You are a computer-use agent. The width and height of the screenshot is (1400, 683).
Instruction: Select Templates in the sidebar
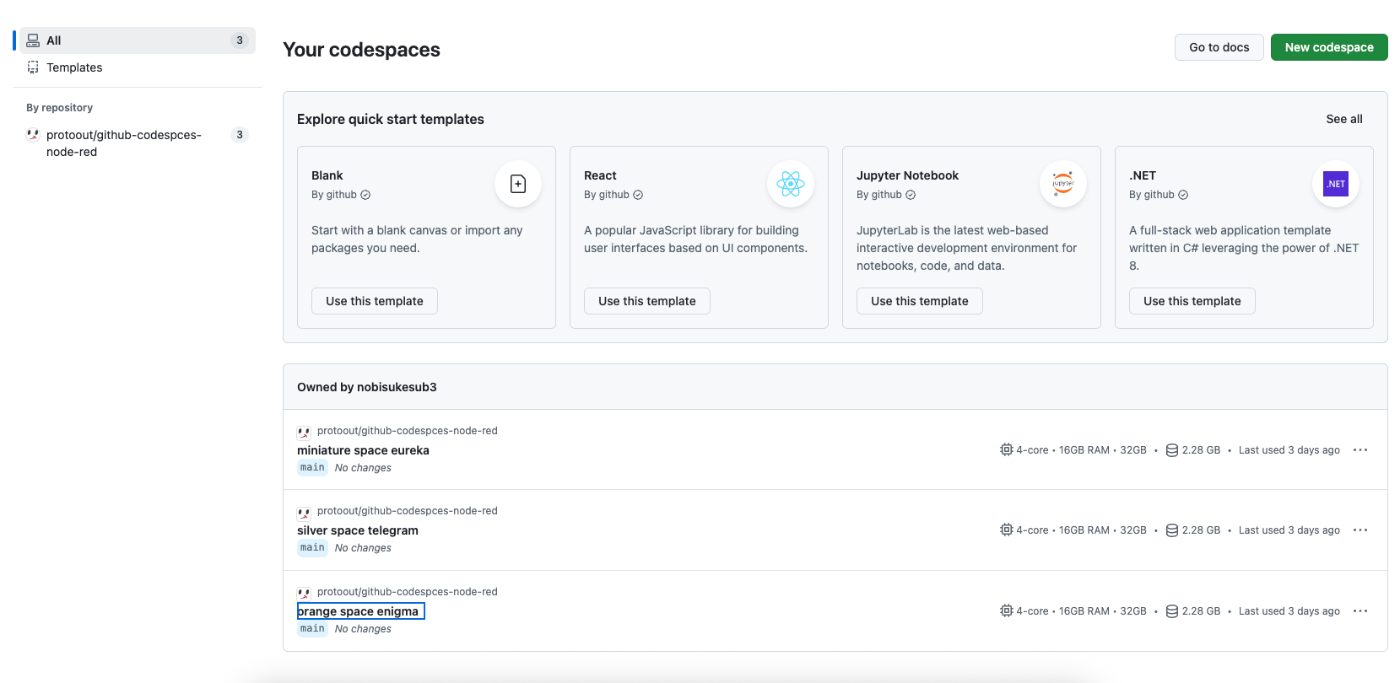pyautogui.click(x=137, y=67)
